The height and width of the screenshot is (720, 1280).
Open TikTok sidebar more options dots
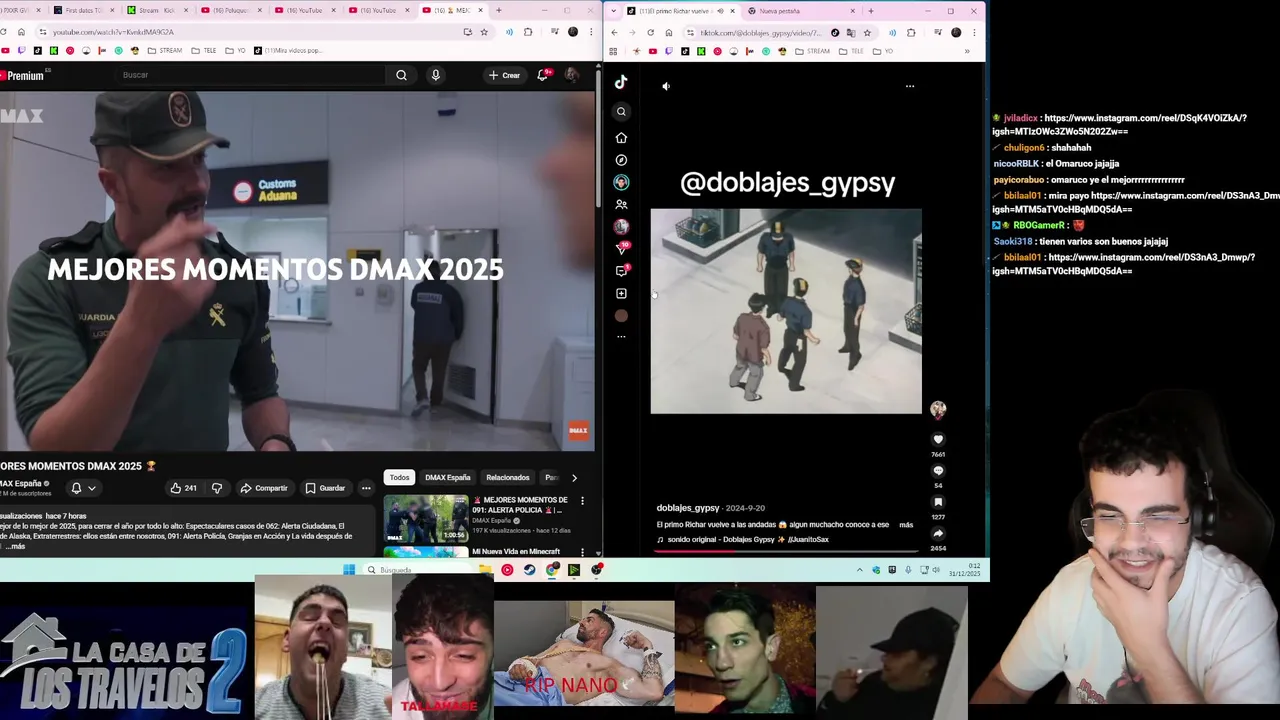621,337
